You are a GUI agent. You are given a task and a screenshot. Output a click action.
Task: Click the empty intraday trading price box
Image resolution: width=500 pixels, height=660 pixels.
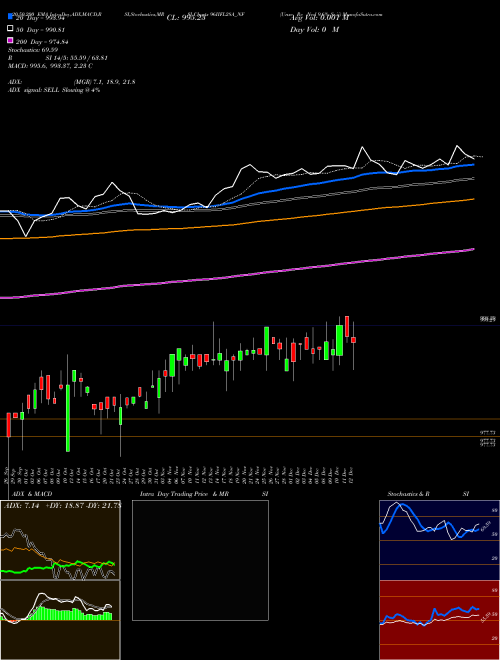200,560
